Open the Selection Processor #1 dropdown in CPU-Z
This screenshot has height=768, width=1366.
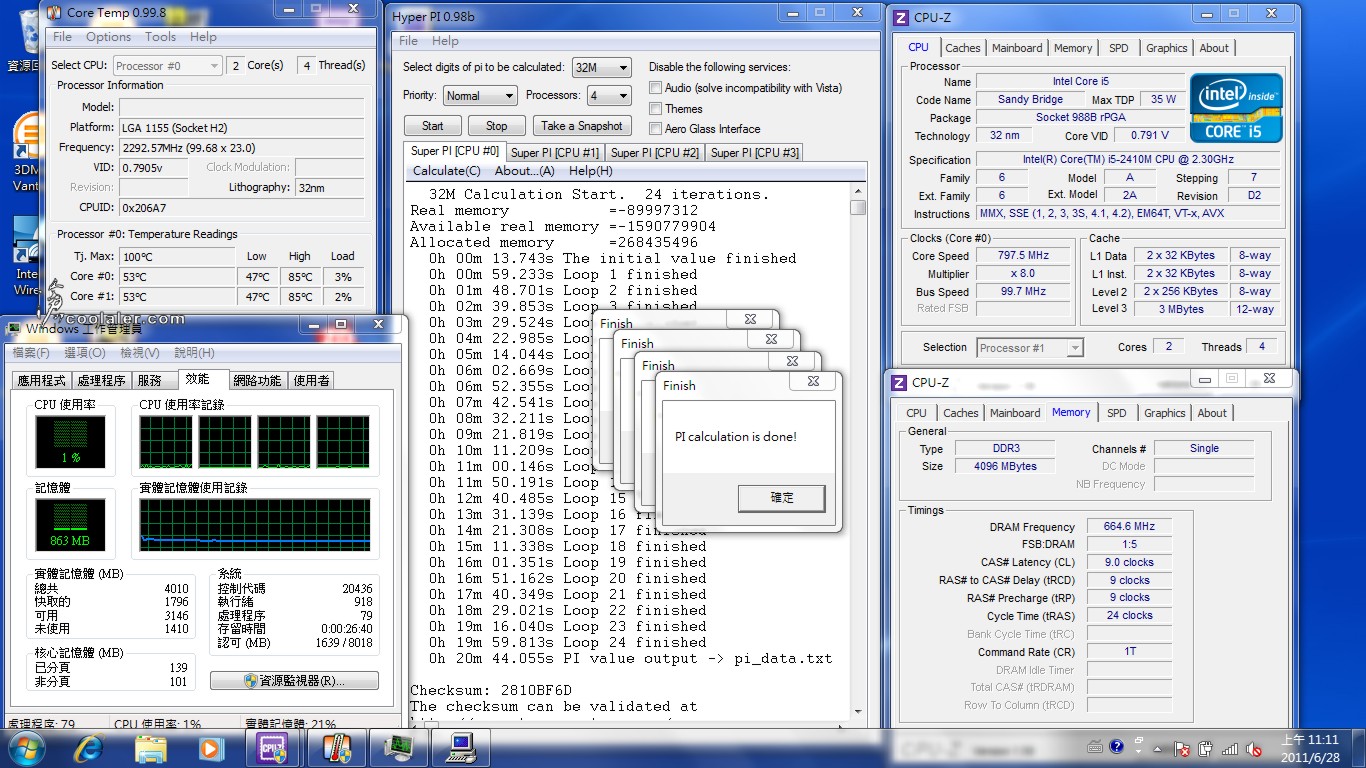(x=1029, y=348)
